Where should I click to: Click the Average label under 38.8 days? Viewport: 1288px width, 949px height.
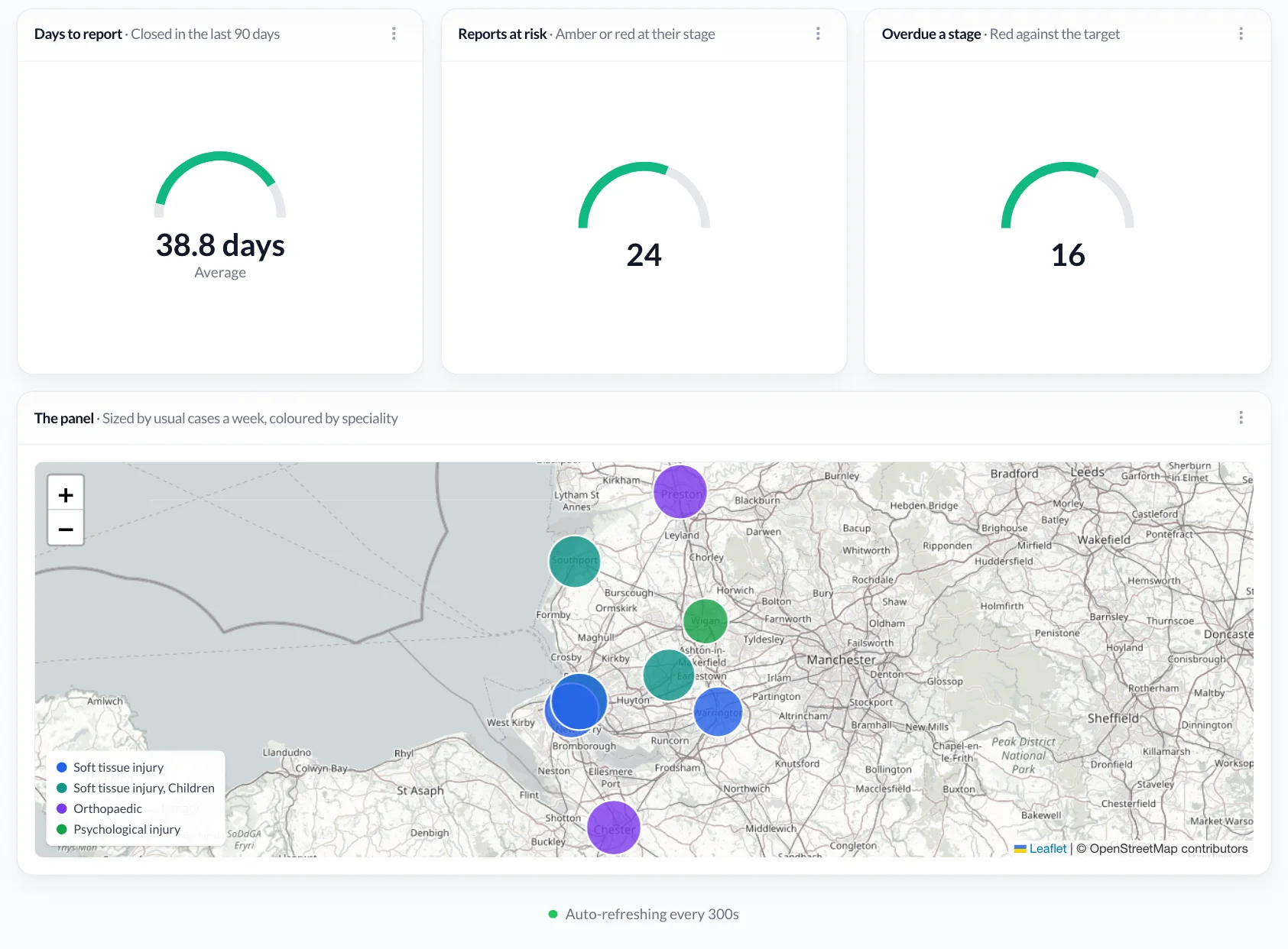coord(220,273)
